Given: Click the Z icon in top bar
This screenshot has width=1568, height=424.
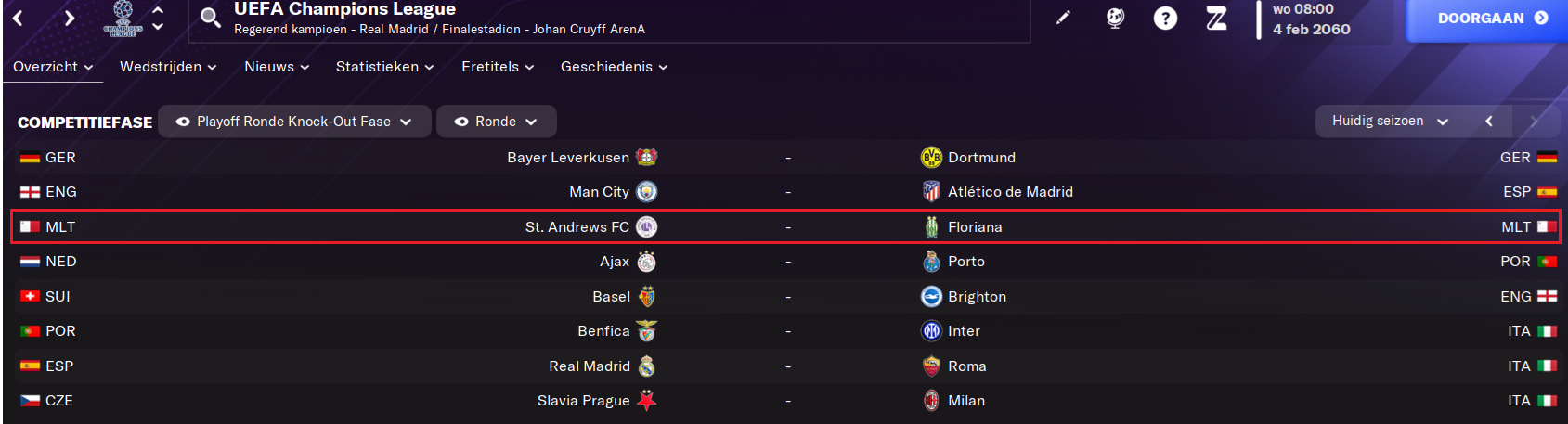Looking at the screenshot, I should (x=1216, y=18).
